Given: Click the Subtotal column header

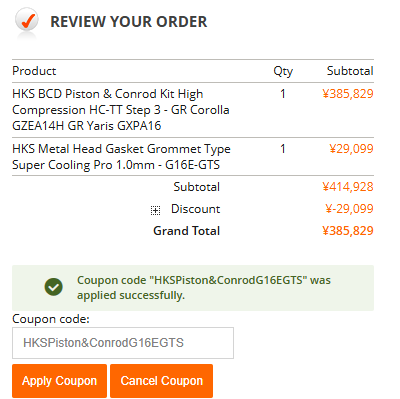Looking at the screenshot, I should tap(350, 71).
